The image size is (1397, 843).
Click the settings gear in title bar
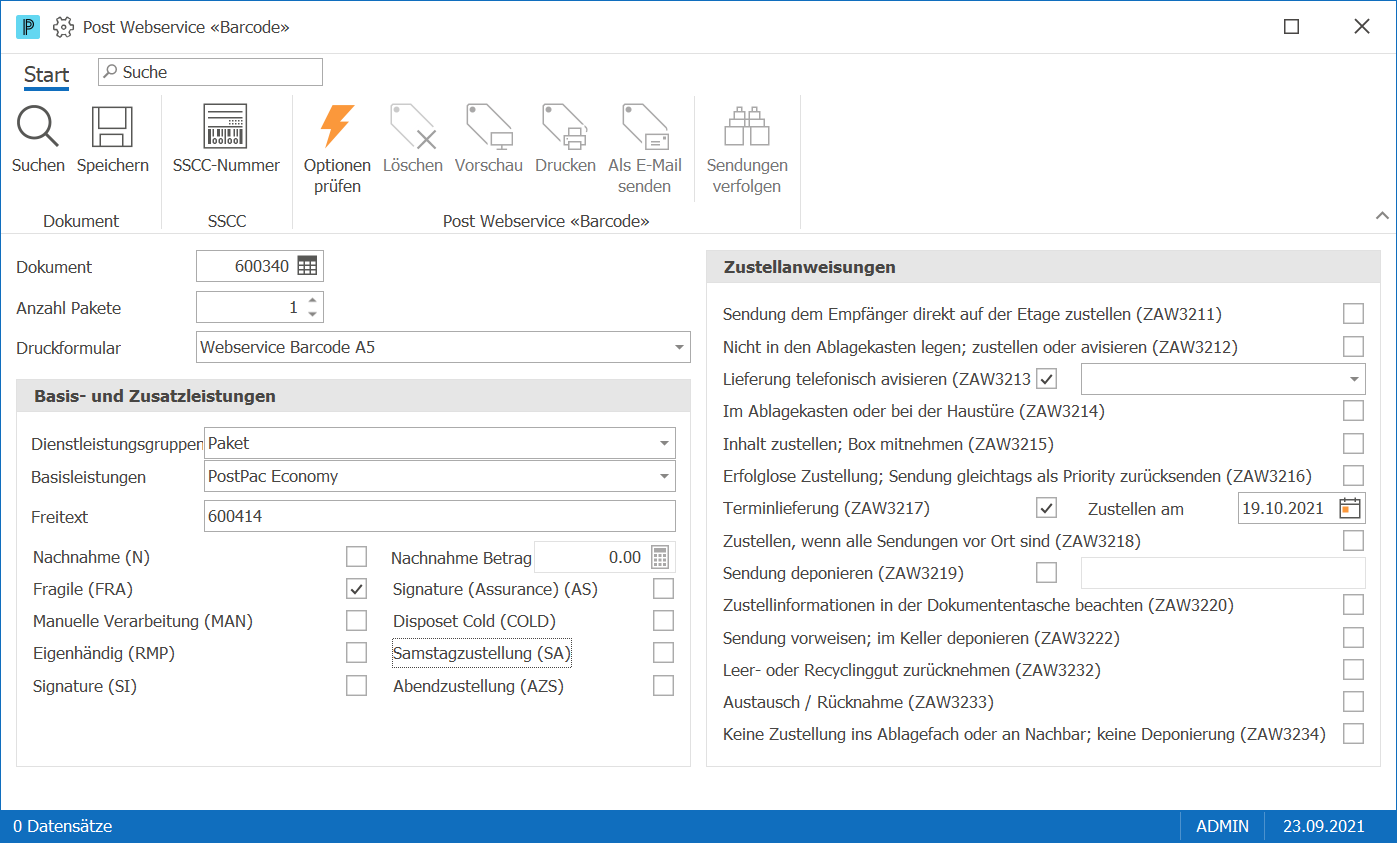point(63,27)
